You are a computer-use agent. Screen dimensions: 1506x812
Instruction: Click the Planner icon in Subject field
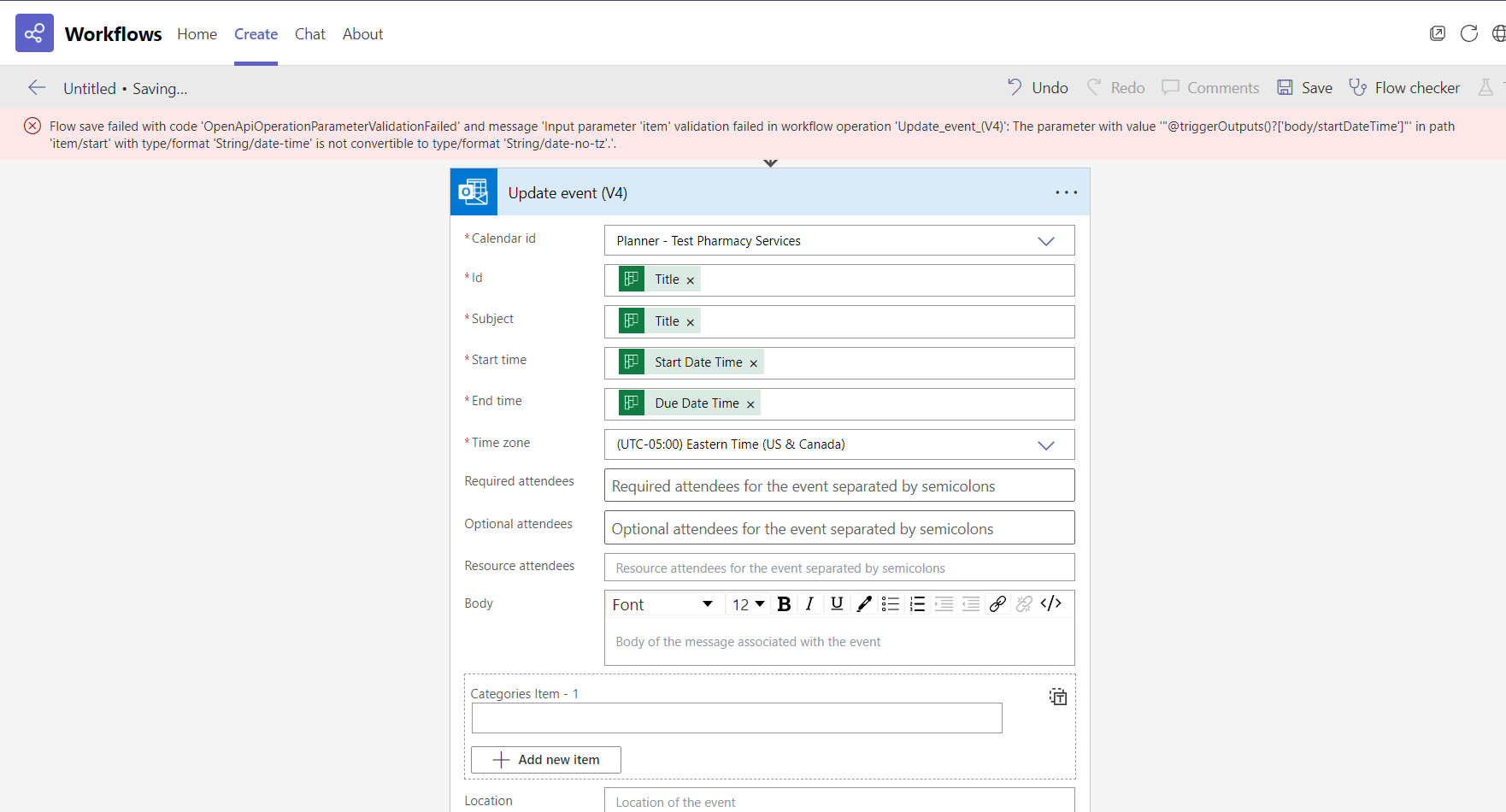632,321
